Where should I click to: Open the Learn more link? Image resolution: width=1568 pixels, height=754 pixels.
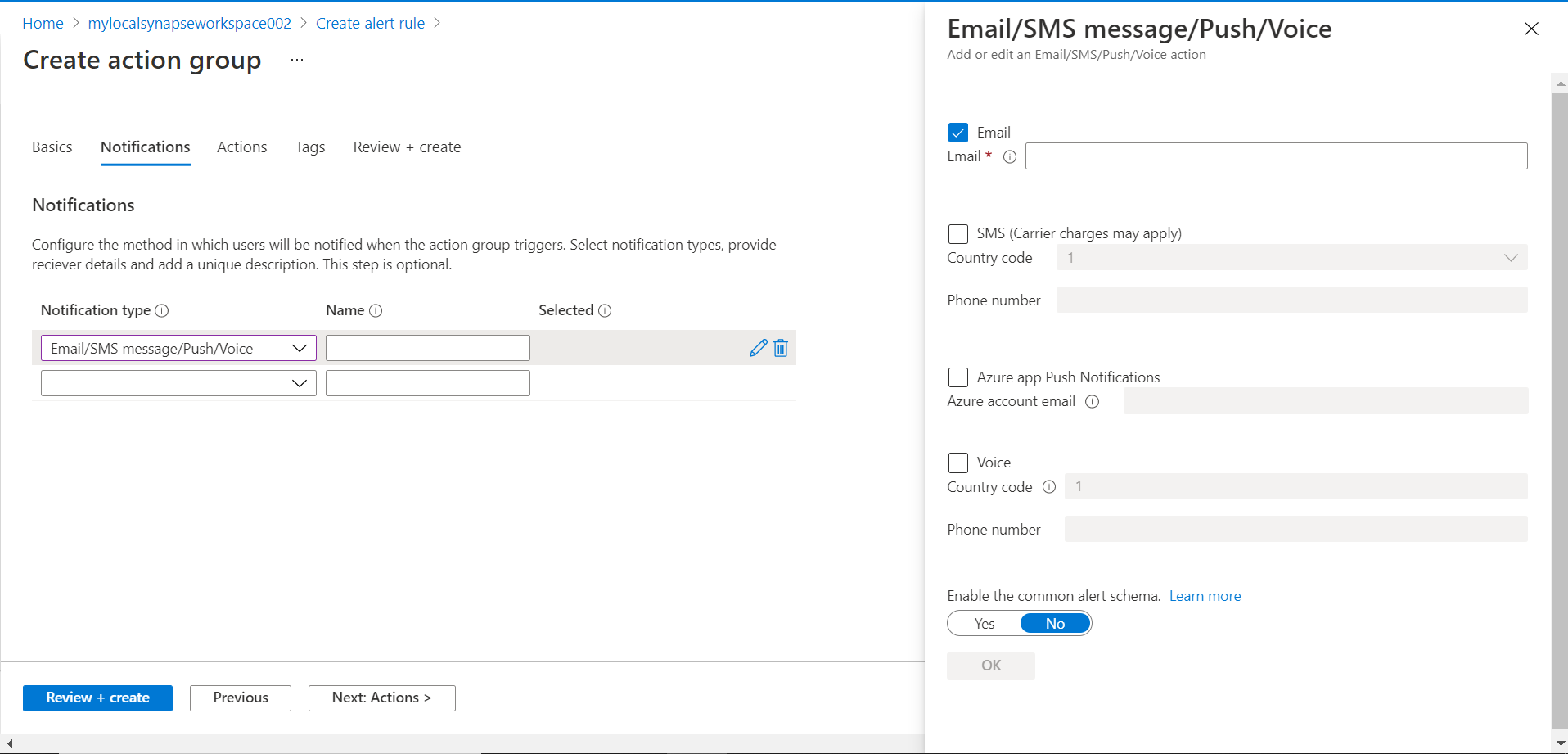(1205, 596)
